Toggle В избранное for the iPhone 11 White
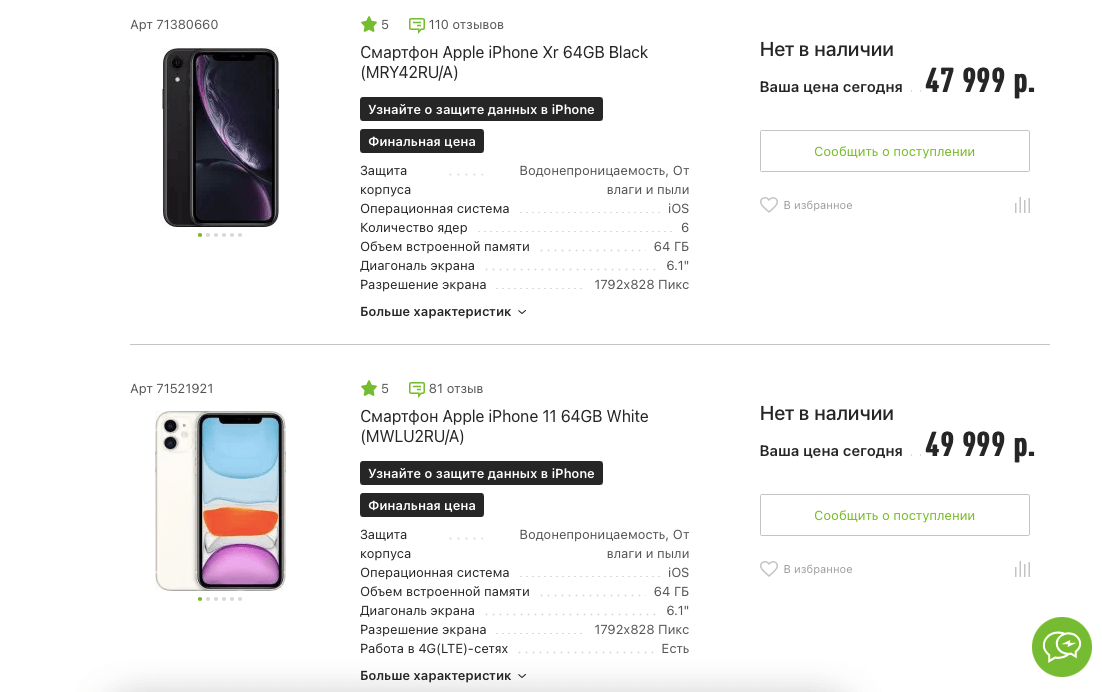 [x=816, y=569]
